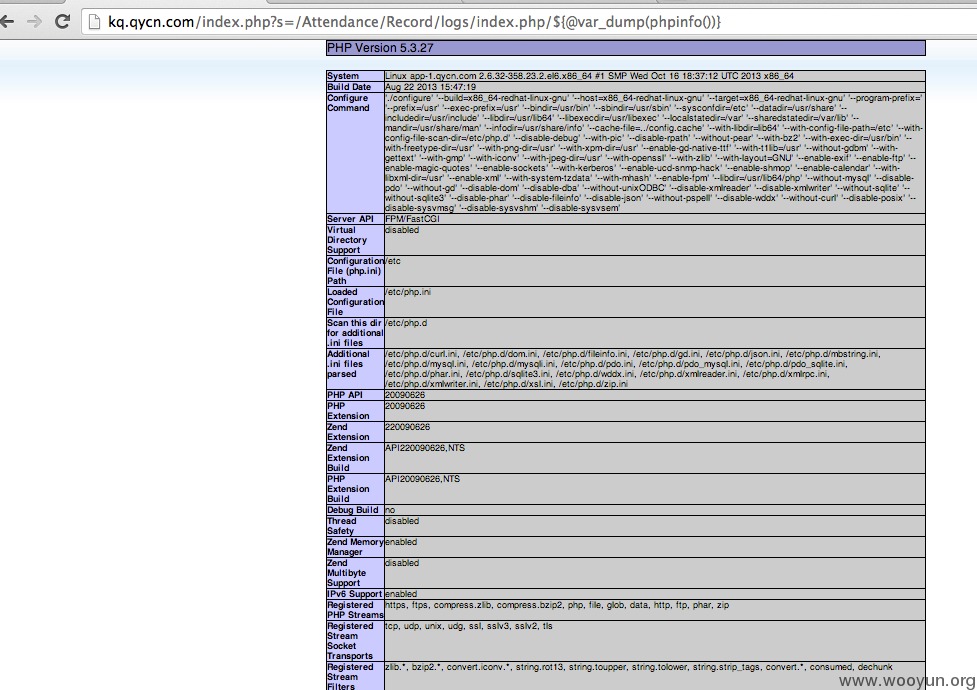977x690 pixels.
Task: Click the Linux app-1.qycn.com system value
Action: tap(589, 76)
